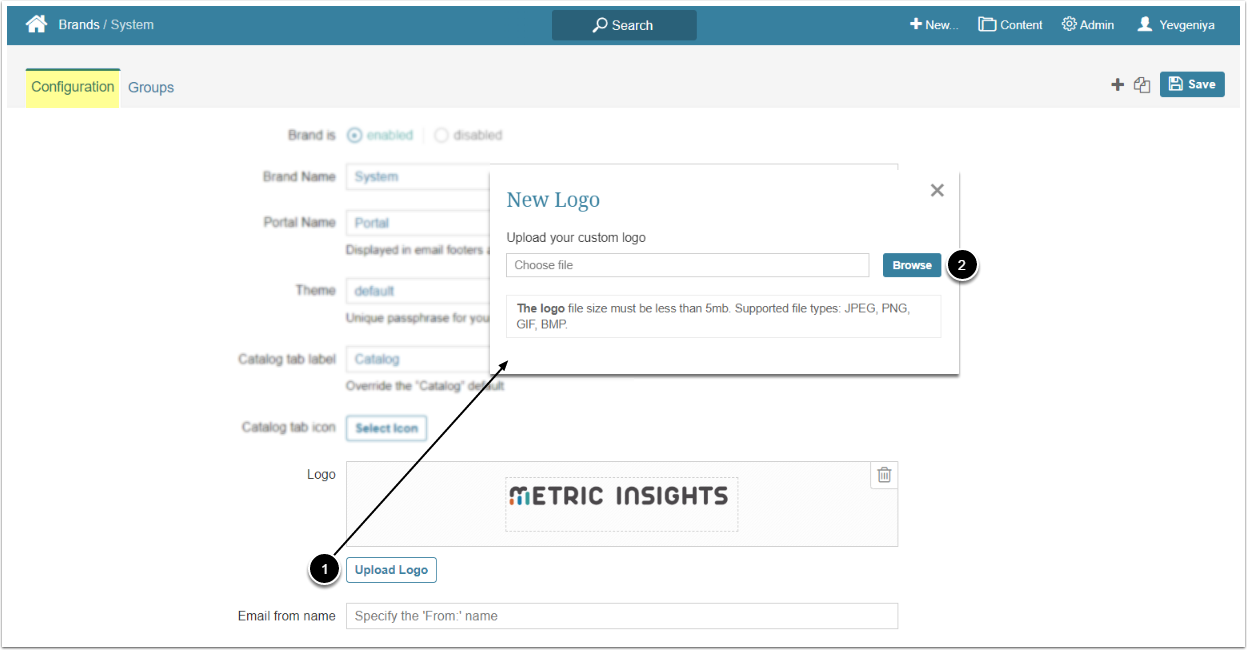
Task: Click the duplicate brand icon
Action: tap(1142, 85)
